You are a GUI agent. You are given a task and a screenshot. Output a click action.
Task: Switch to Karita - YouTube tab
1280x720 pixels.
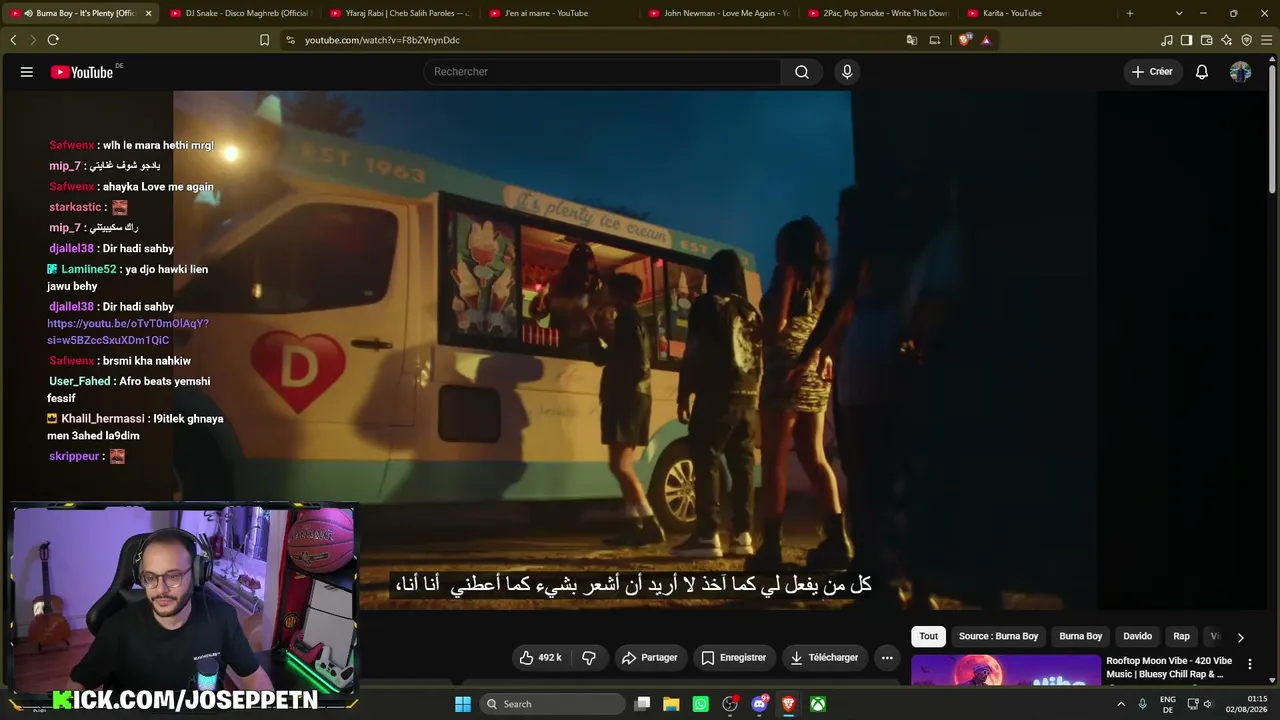pyautogui.click(x=1038, y=13)
